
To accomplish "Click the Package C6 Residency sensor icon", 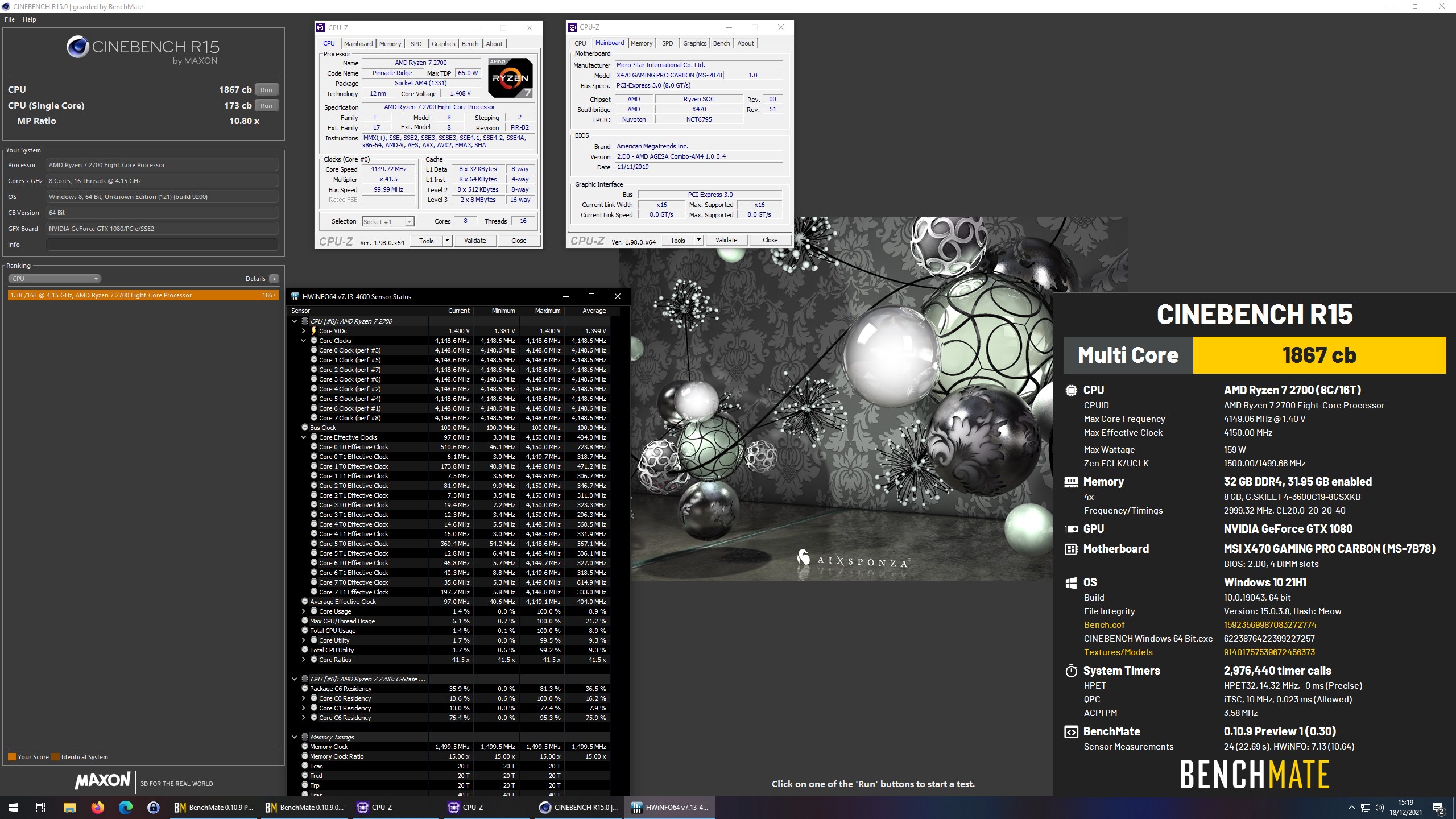I will [x=305, y=689].
